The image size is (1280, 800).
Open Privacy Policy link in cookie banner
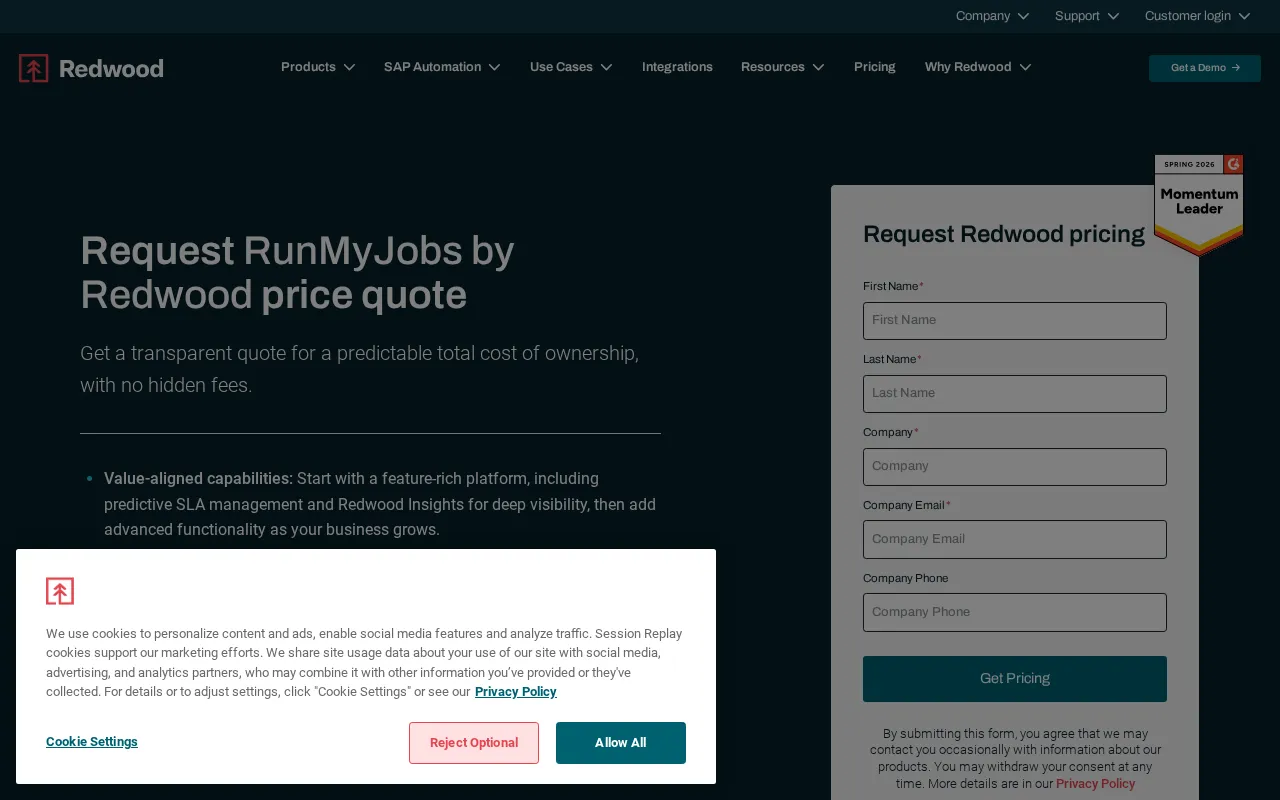[x=516, y=692]
